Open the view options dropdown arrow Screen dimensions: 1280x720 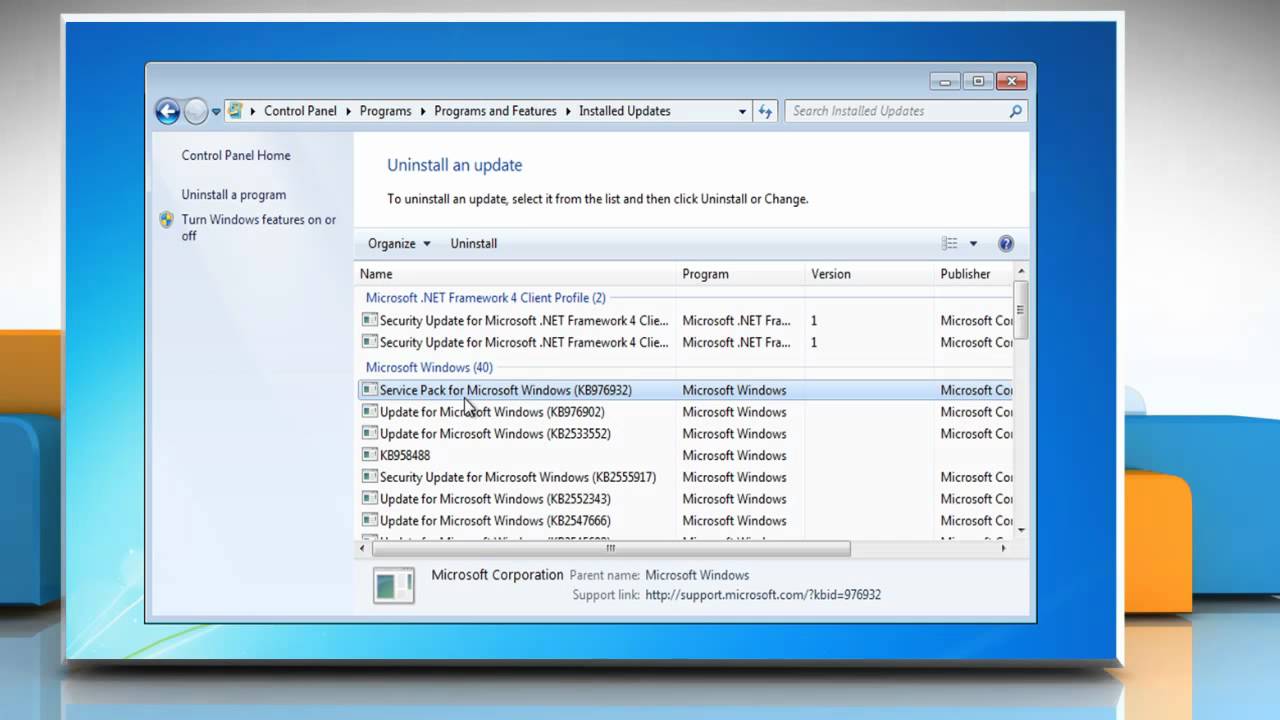click(x=973, y=243)
